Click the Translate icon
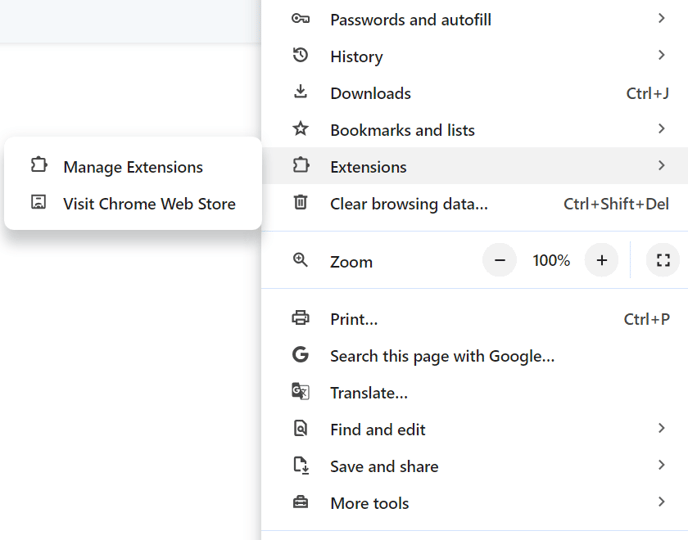The image size is (688, 540). [300, 392]
